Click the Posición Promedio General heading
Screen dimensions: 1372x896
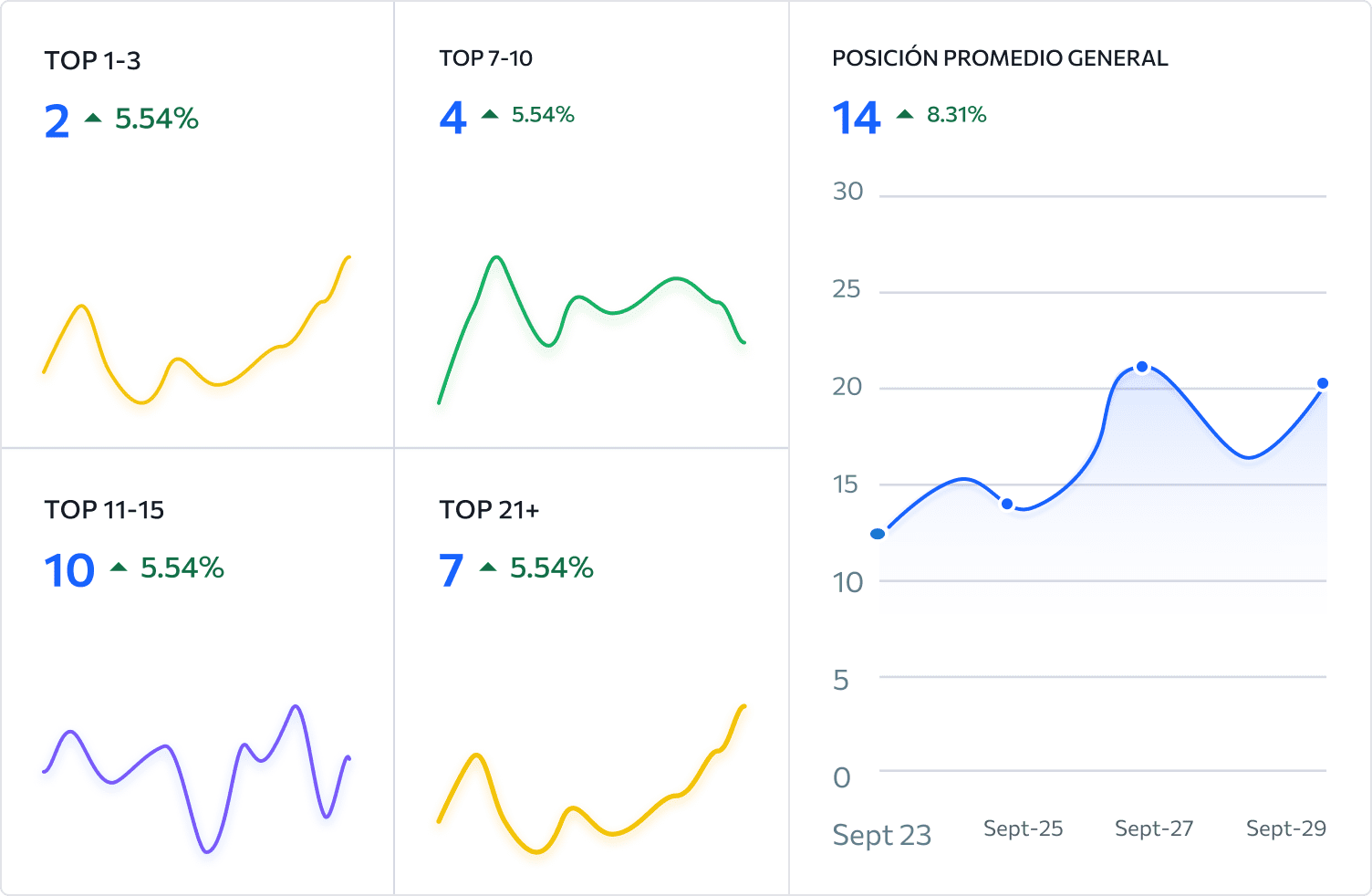pyautogui.click(x=1000, y=58)
